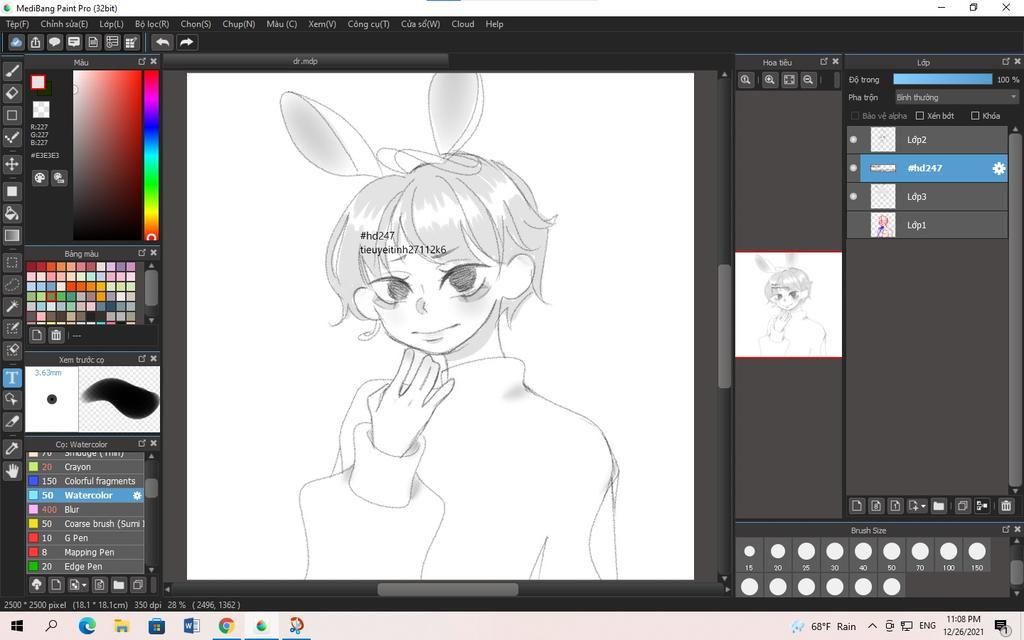Choose brush size 100 preset

(x=948, y=556)
